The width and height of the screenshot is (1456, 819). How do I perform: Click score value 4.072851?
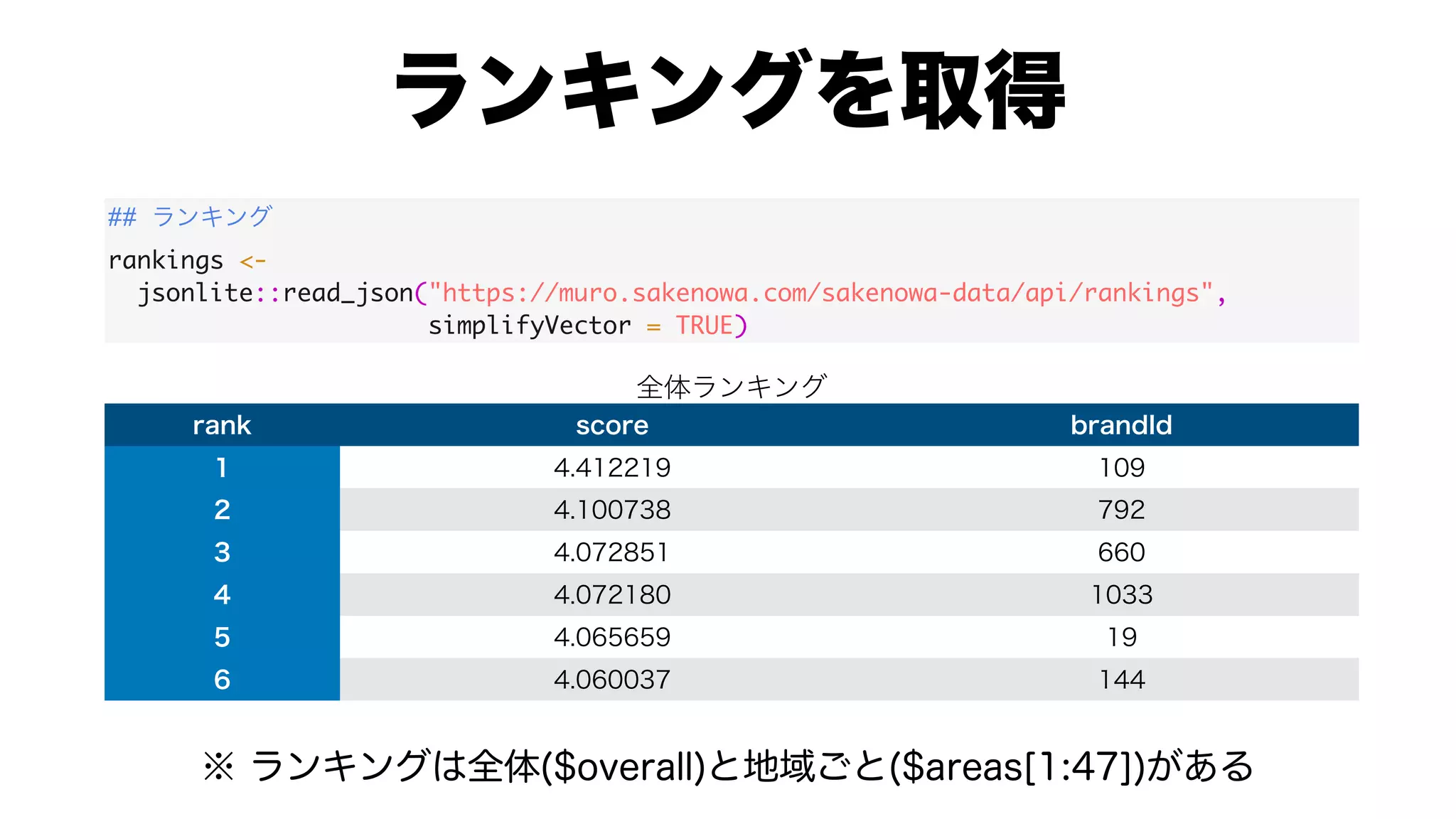pyautogui.click(x=612, y=552)
